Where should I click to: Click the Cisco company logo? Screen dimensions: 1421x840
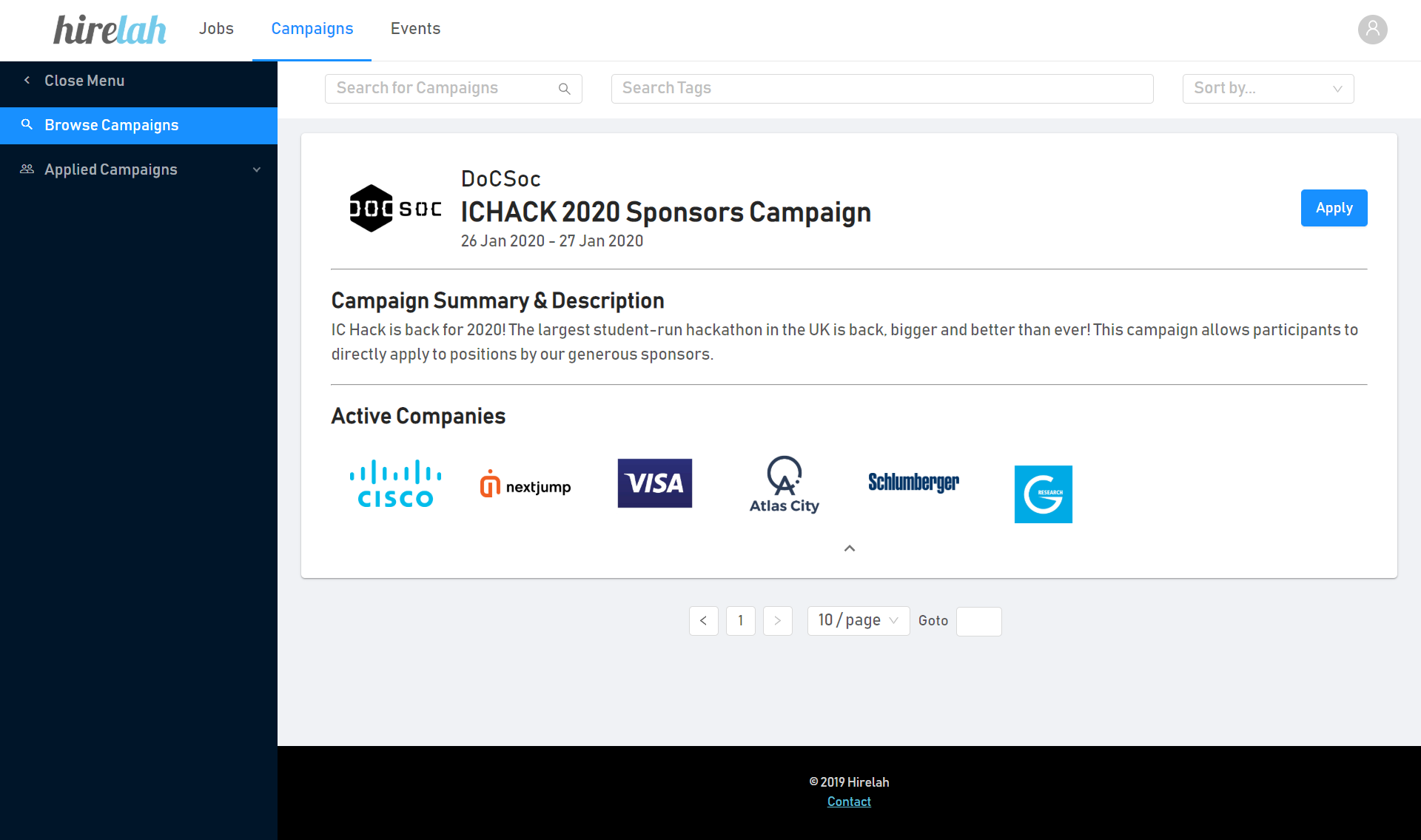pyautogui.click(x=395, y=484)
